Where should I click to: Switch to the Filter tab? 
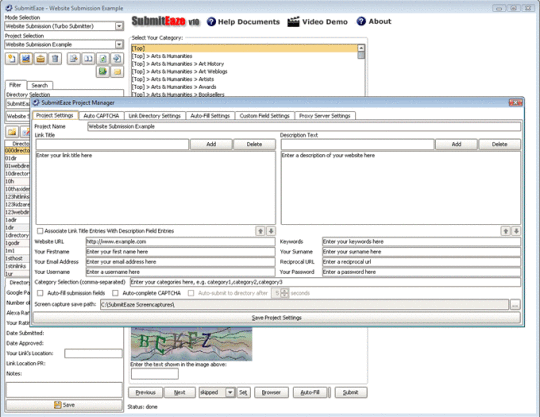click(x=15, y=85)
